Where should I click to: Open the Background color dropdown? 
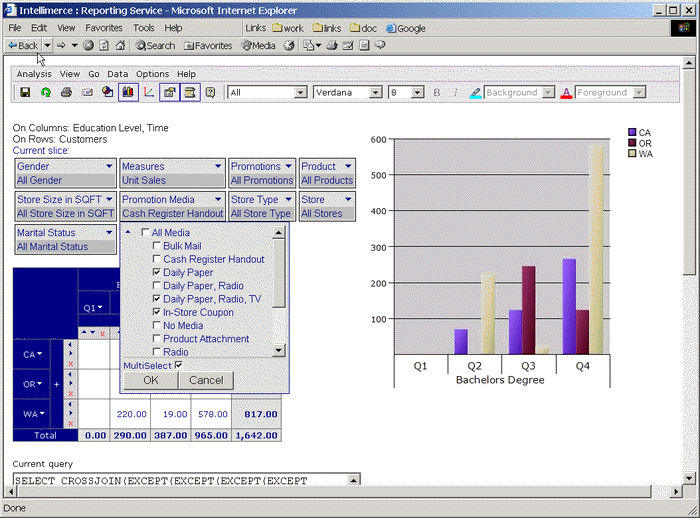click(548, 92)
